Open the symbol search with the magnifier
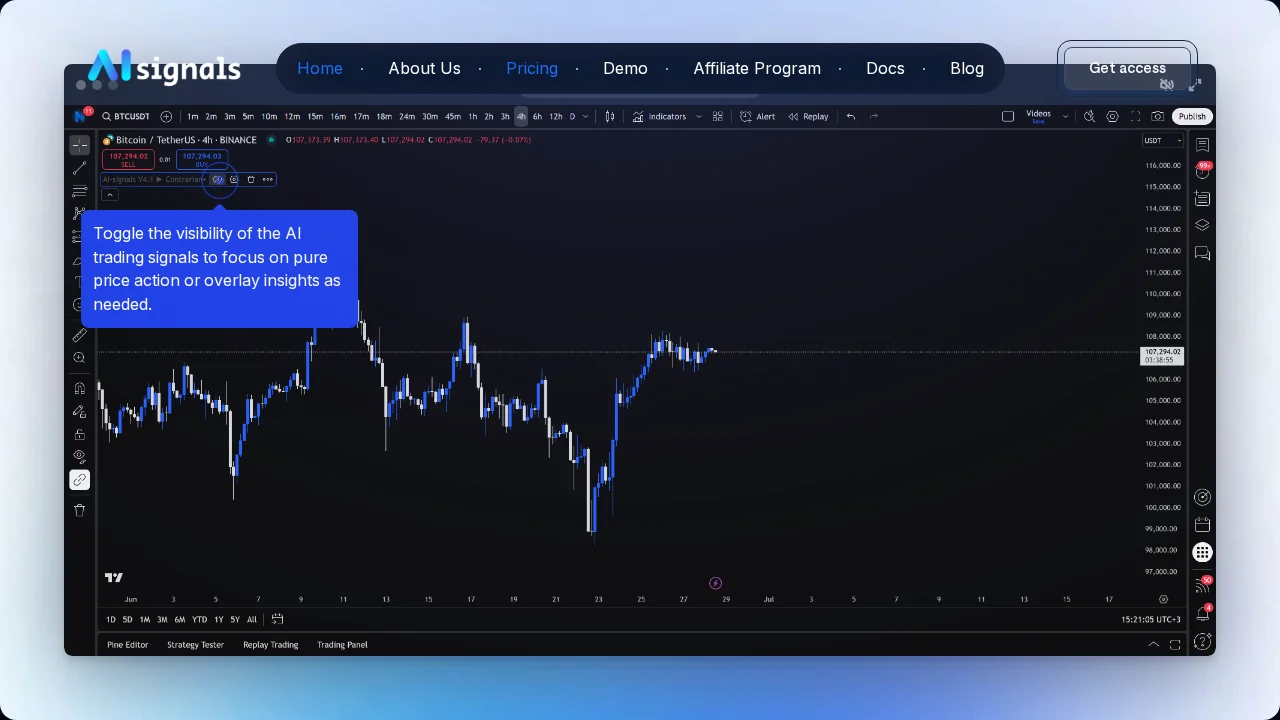 point(106,117)
